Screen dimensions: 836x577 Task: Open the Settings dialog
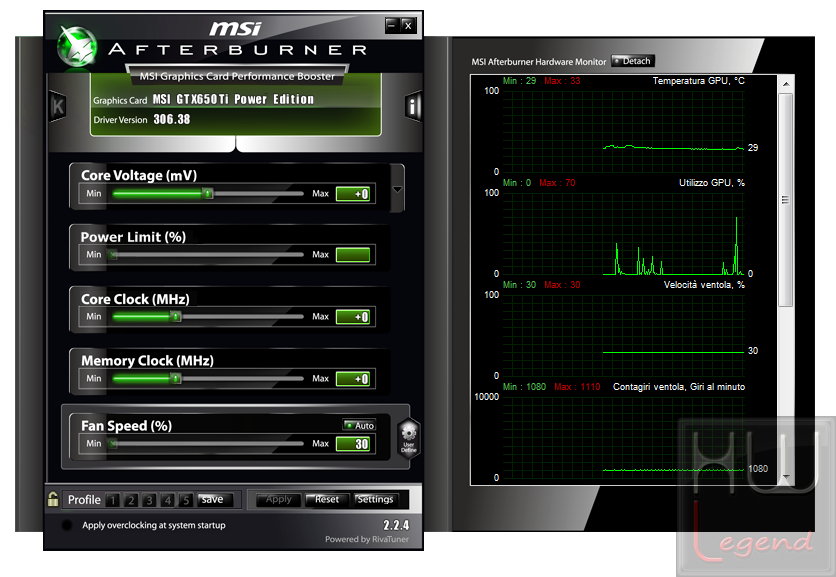[375, 500]
